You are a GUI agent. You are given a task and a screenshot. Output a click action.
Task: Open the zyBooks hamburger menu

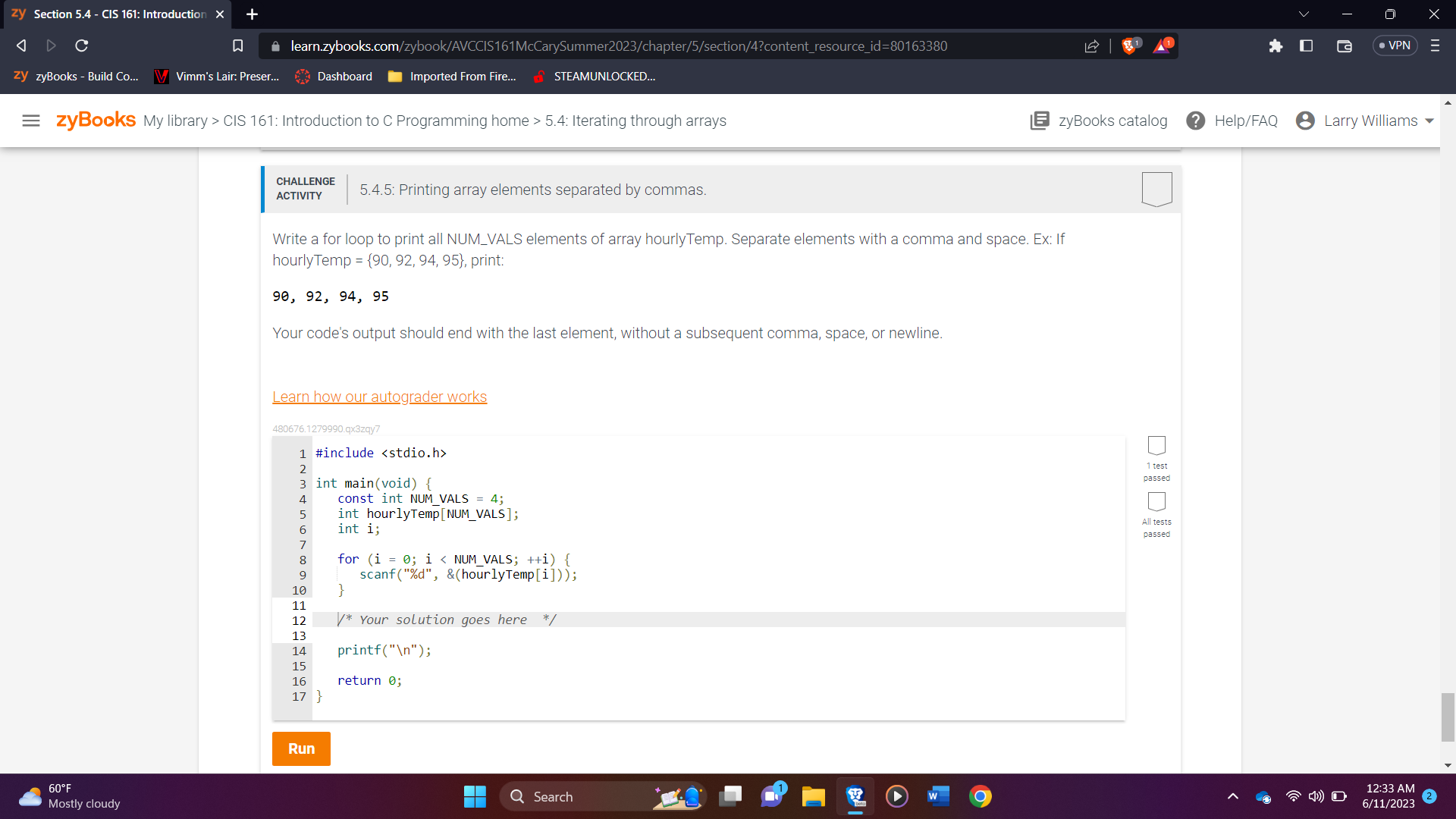pyautogui.click(x=31, y=121)
